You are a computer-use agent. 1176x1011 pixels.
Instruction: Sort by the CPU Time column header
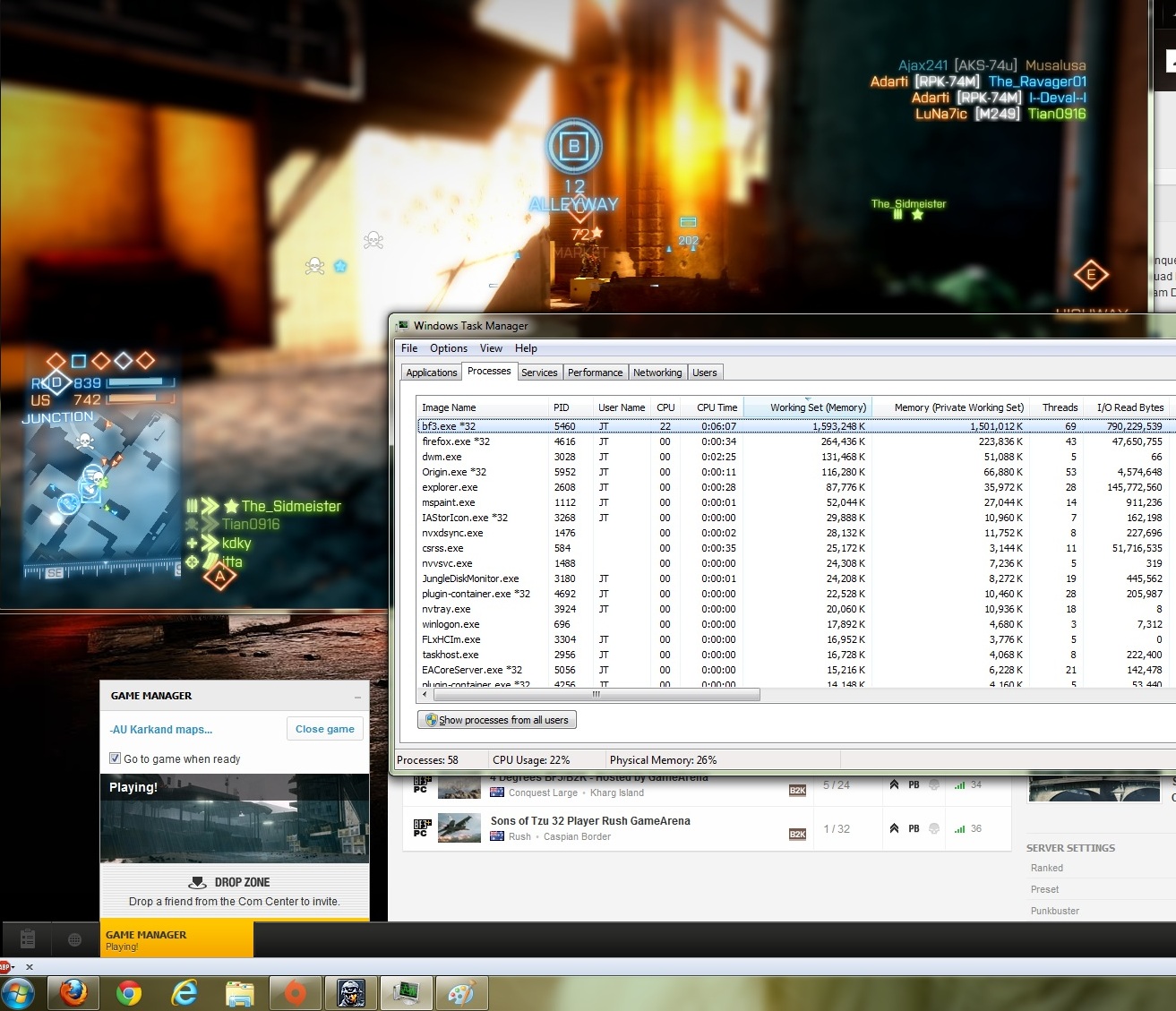712,407
